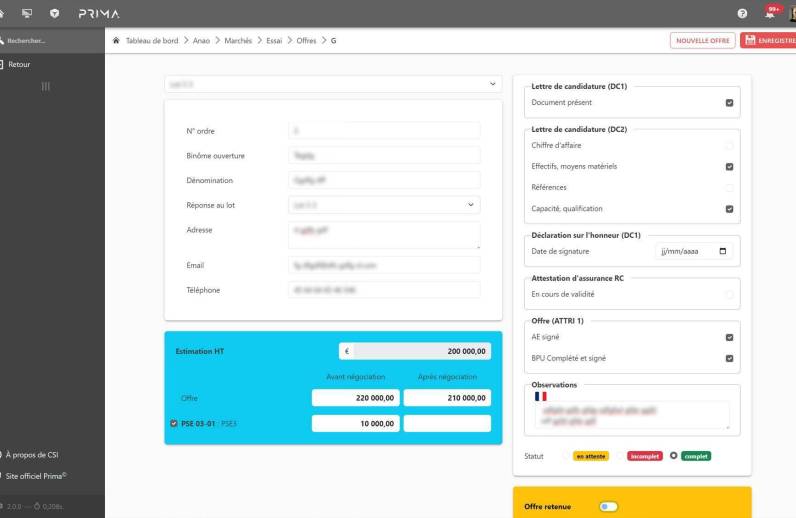Image resolution: width=796 pixels, height=518 pixels.
Task: Click the Offre Avant négociation amount field
Action: coord(357,398)
